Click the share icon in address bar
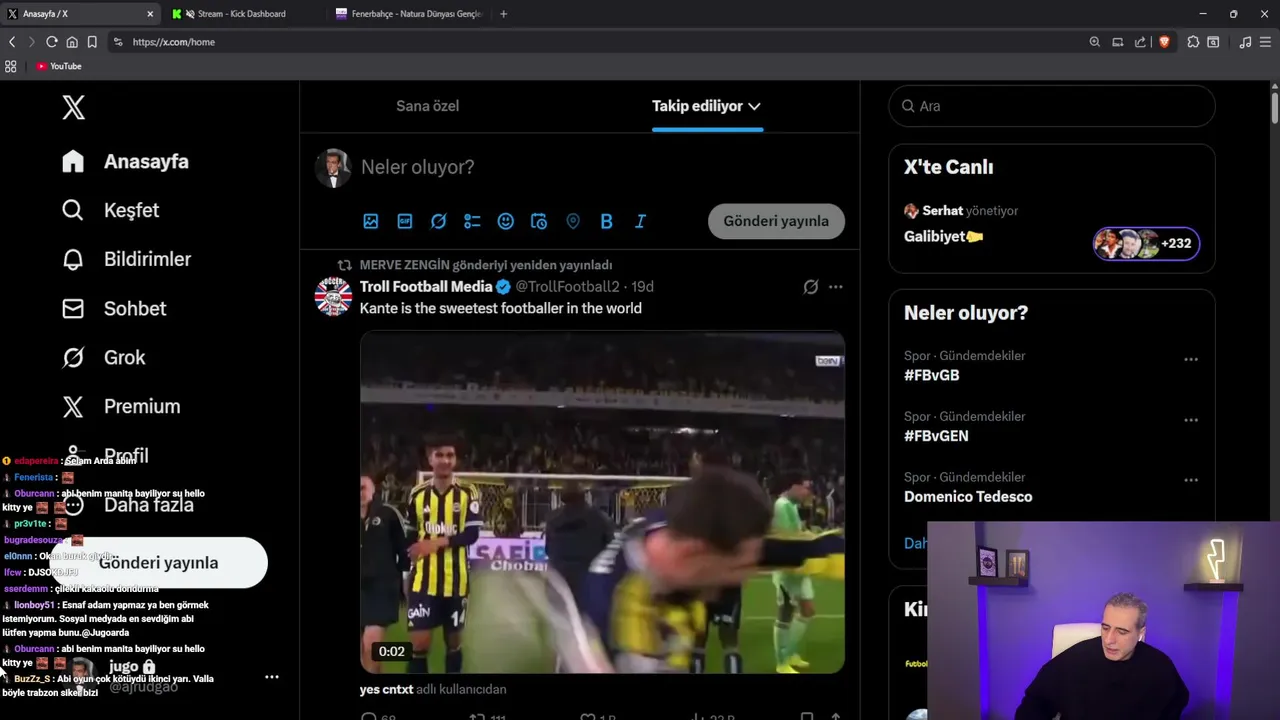Screen dimensions: 1280x720 pos(1140,42)
